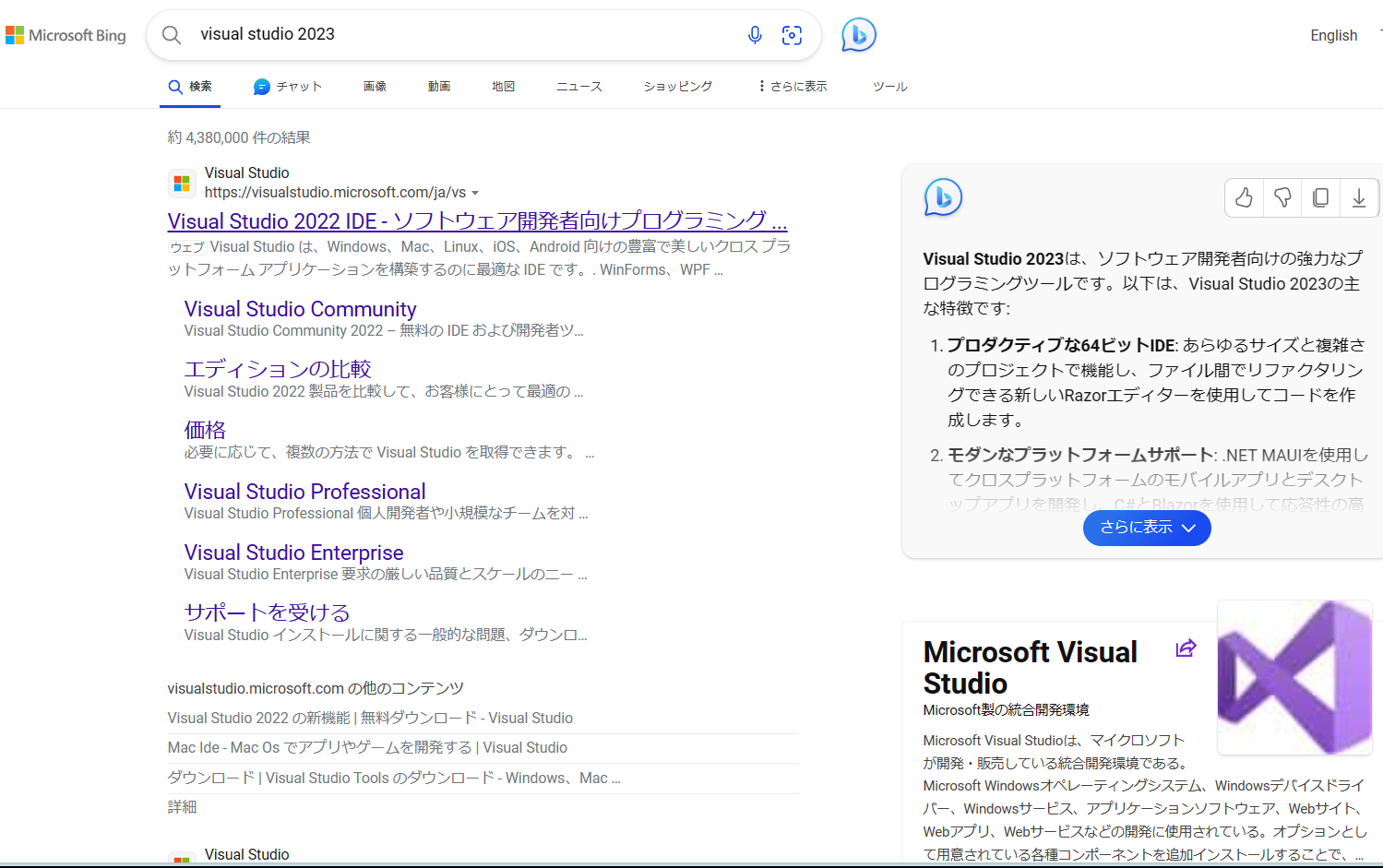Open the エディションの比較 link
Image resolution: width=1383 pixels, height=868 pixels.
pos(278,369)
